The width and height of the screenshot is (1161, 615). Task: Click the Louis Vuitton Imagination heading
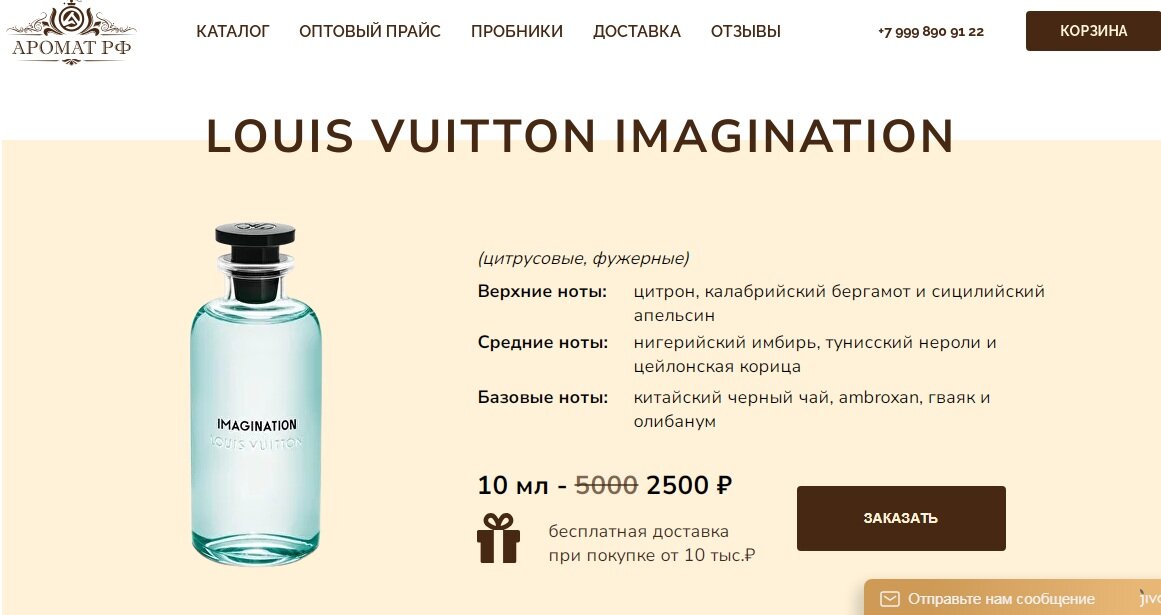pos(580,137)
